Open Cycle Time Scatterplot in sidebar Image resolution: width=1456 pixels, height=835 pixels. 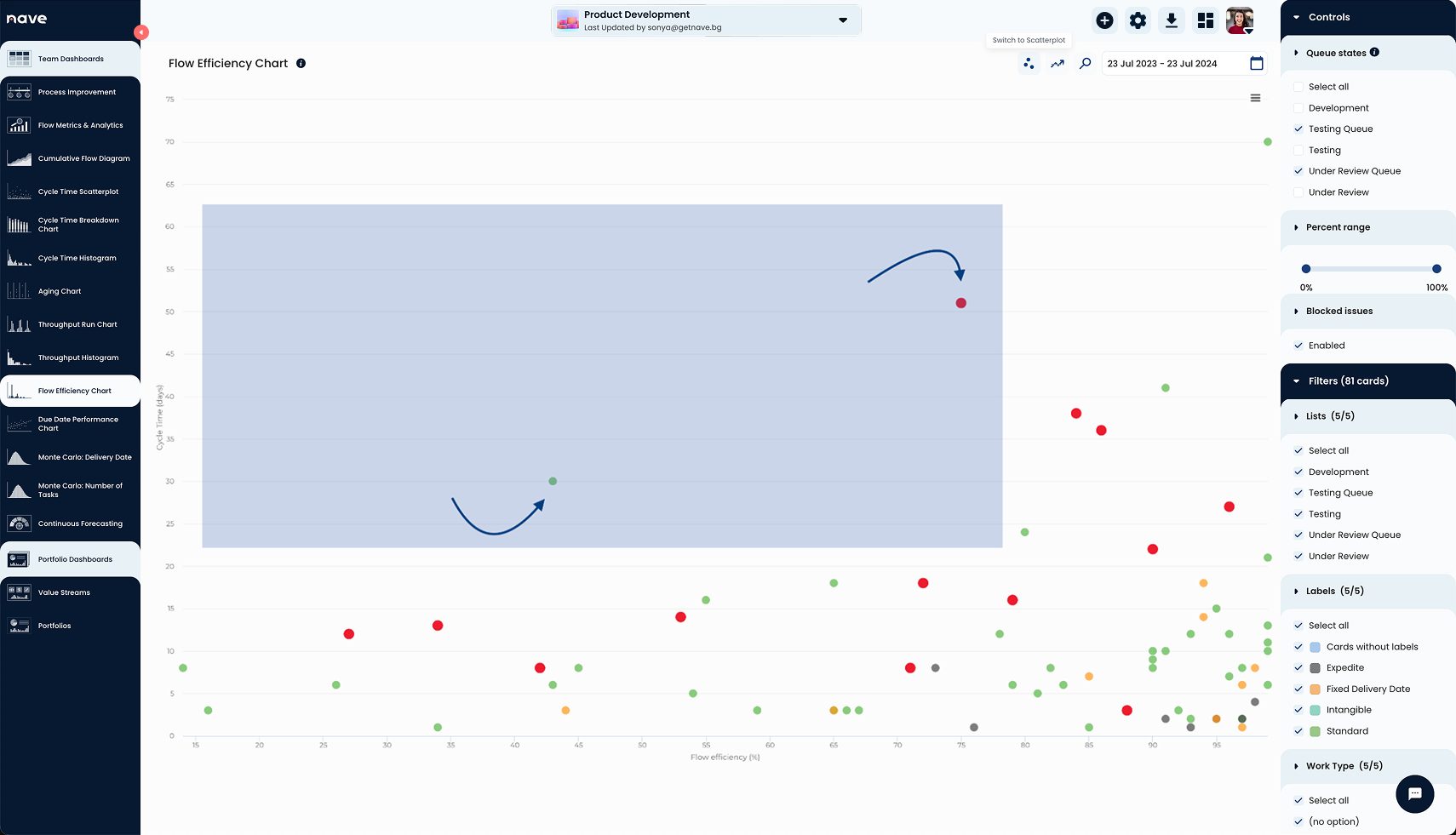(x=77, y=192)
